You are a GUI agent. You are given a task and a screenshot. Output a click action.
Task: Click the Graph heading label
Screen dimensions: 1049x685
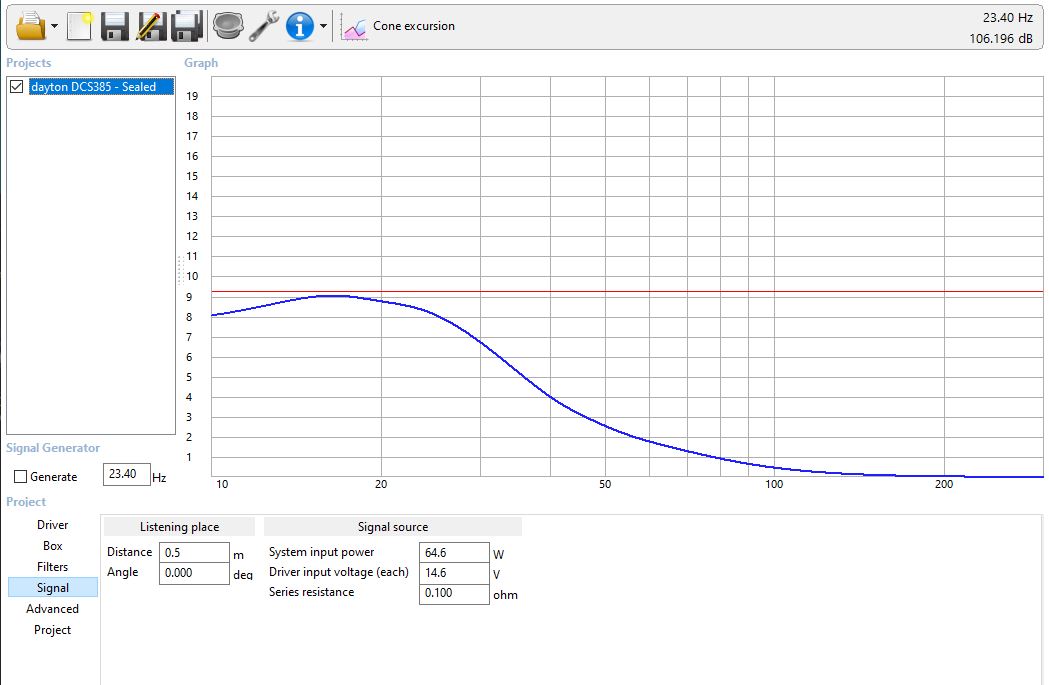201,63
